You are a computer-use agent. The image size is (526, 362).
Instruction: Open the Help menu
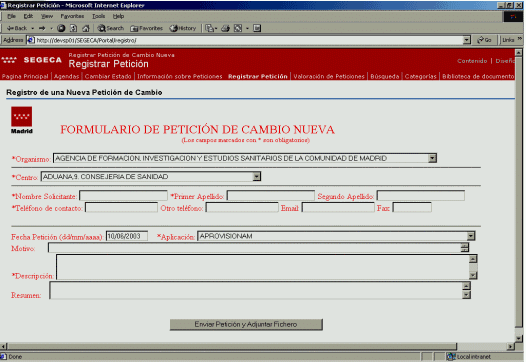pos(118,16)
